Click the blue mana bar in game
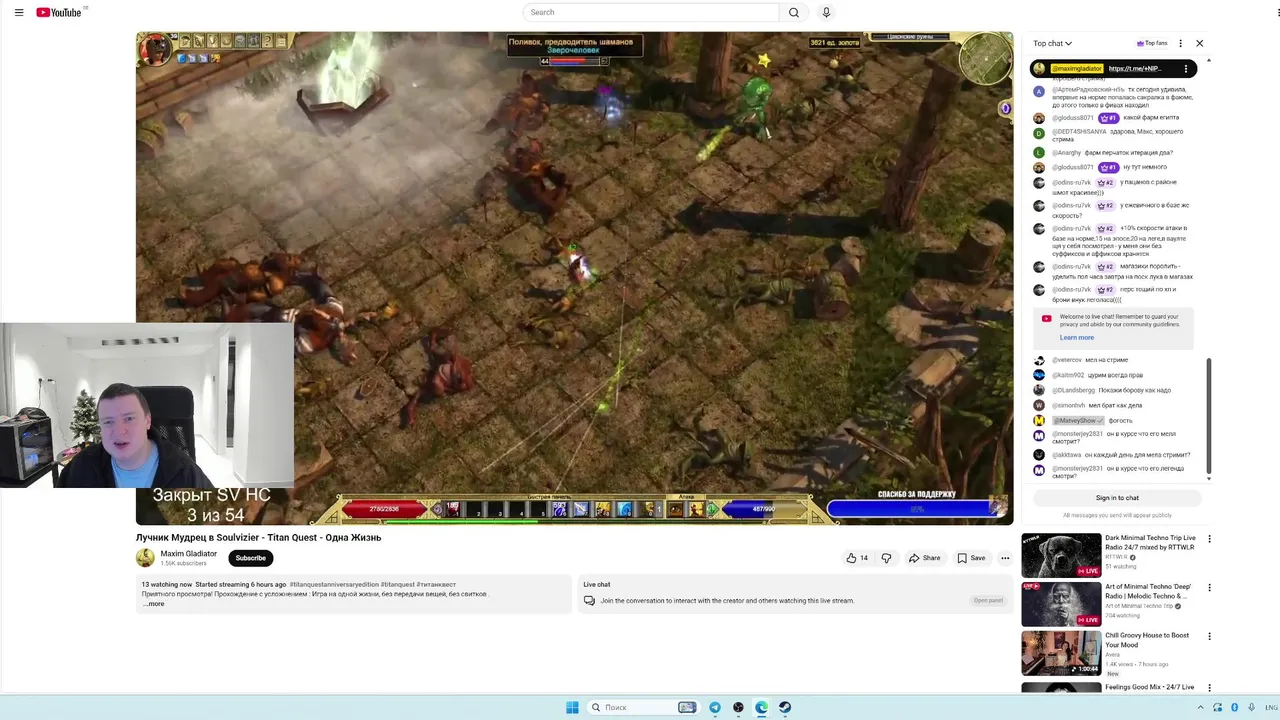The height and width of the screenshot is (720, 1280). pos(765,509)
